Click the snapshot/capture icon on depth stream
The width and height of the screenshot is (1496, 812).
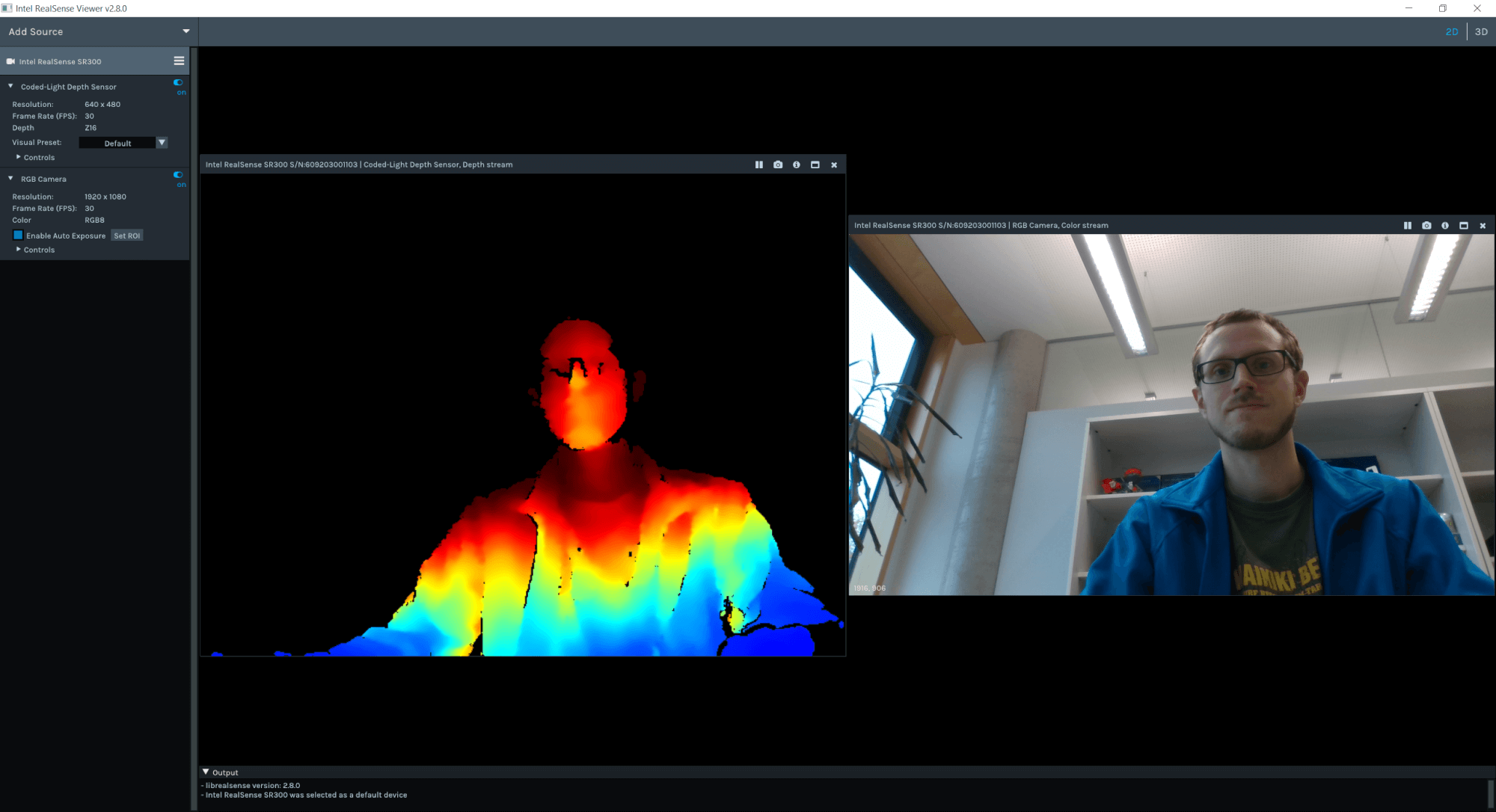tap(777, 164)
